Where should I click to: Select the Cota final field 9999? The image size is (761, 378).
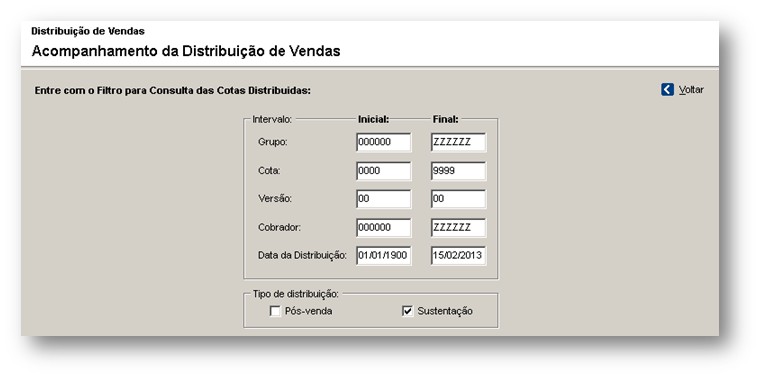(x=458, y=171)
